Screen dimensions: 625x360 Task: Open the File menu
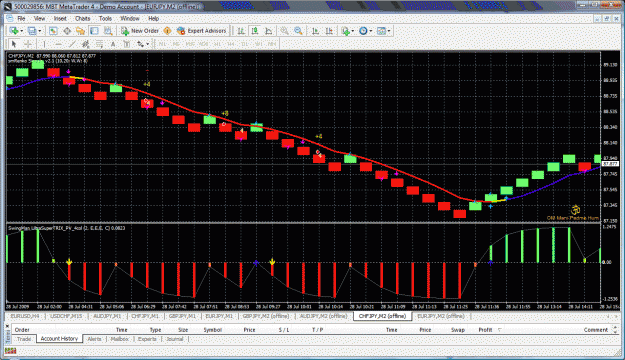(x=21, y=18)
